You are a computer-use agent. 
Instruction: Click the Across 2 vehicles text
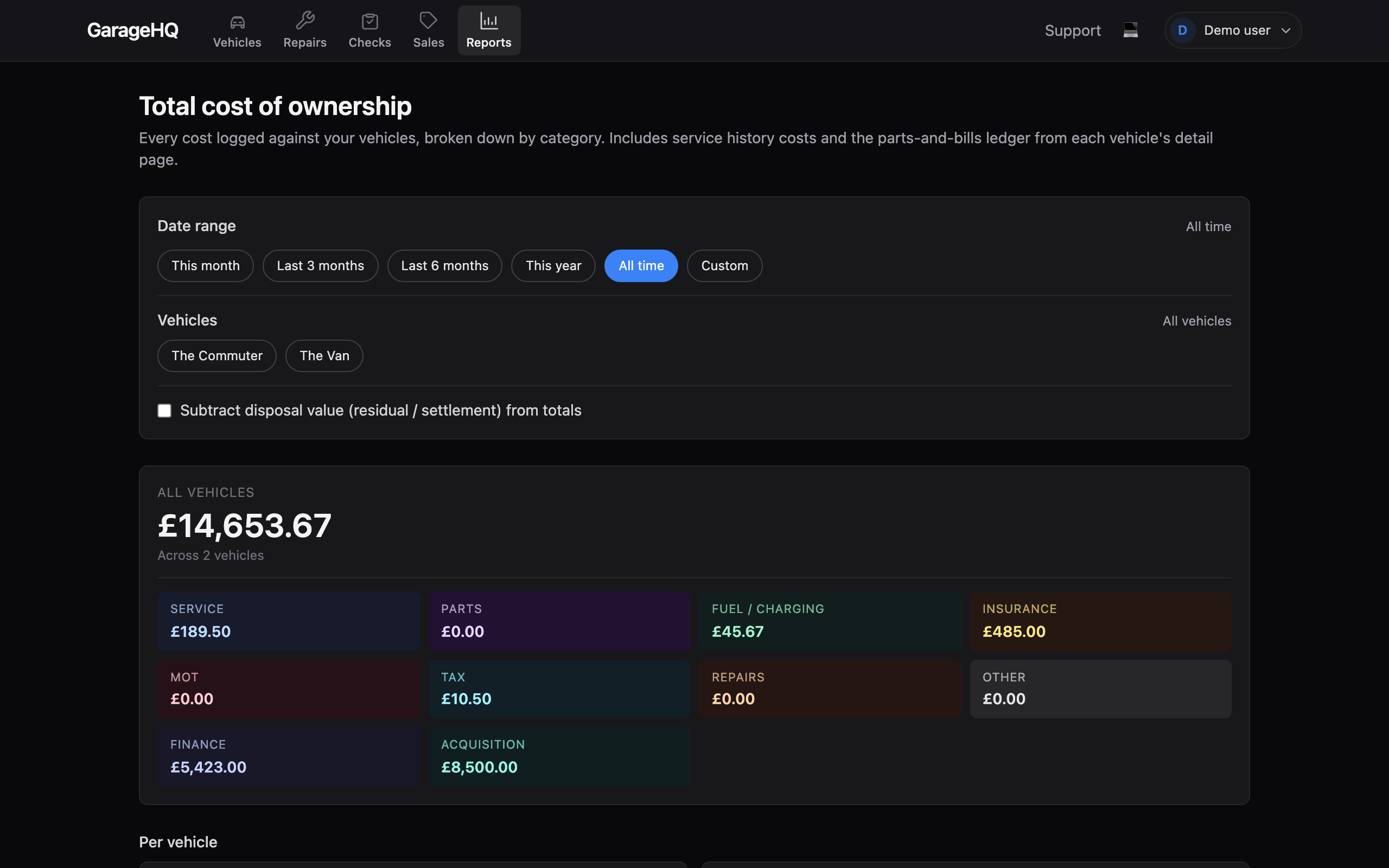click(x=211, y=556)
